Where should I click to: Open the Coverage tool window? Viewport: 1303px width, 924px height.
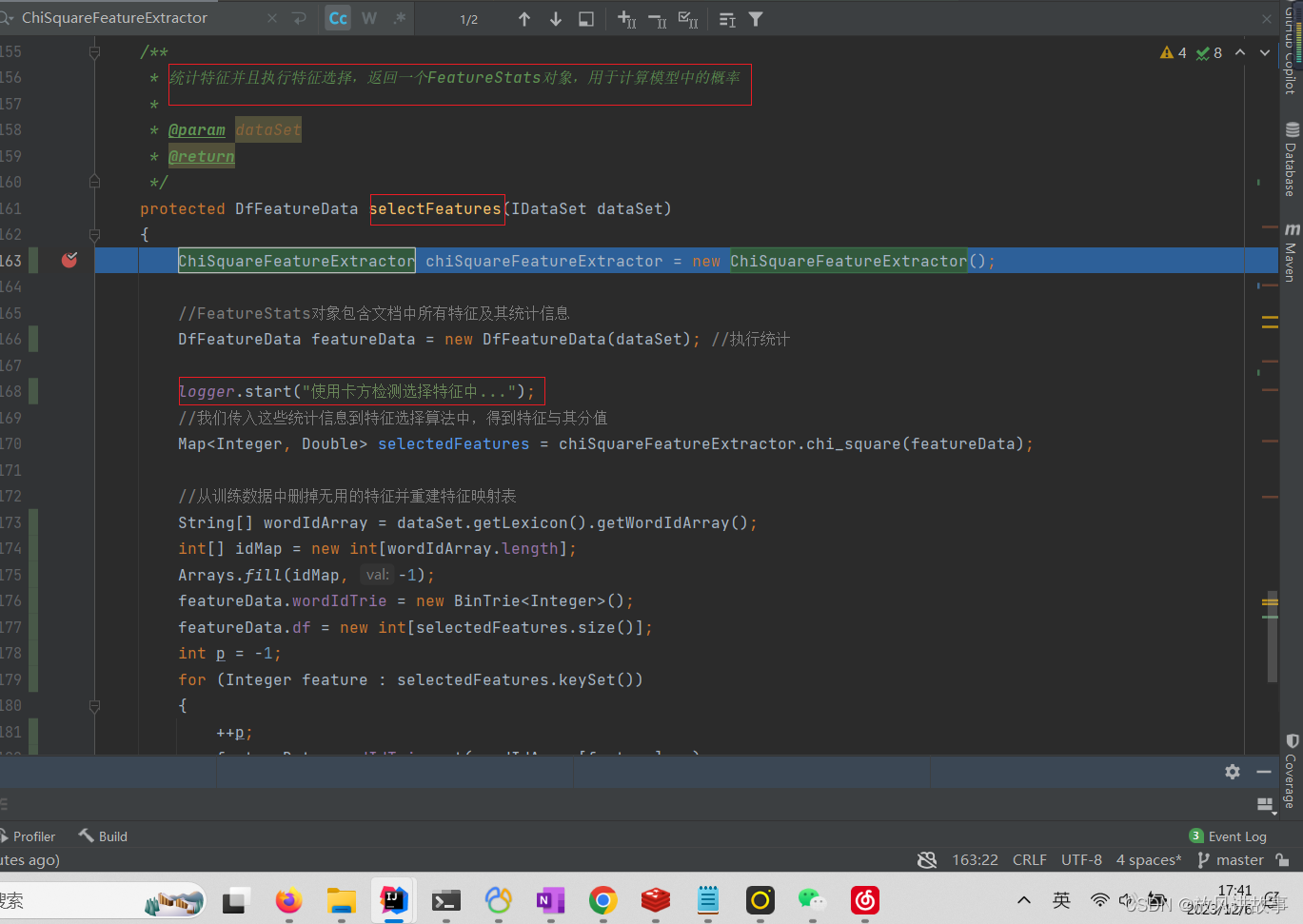point(1292,772)
